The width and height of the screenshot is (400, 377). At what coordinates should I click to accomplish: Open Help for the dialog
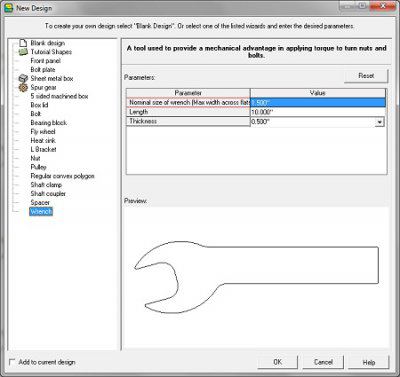pos(369,362)
